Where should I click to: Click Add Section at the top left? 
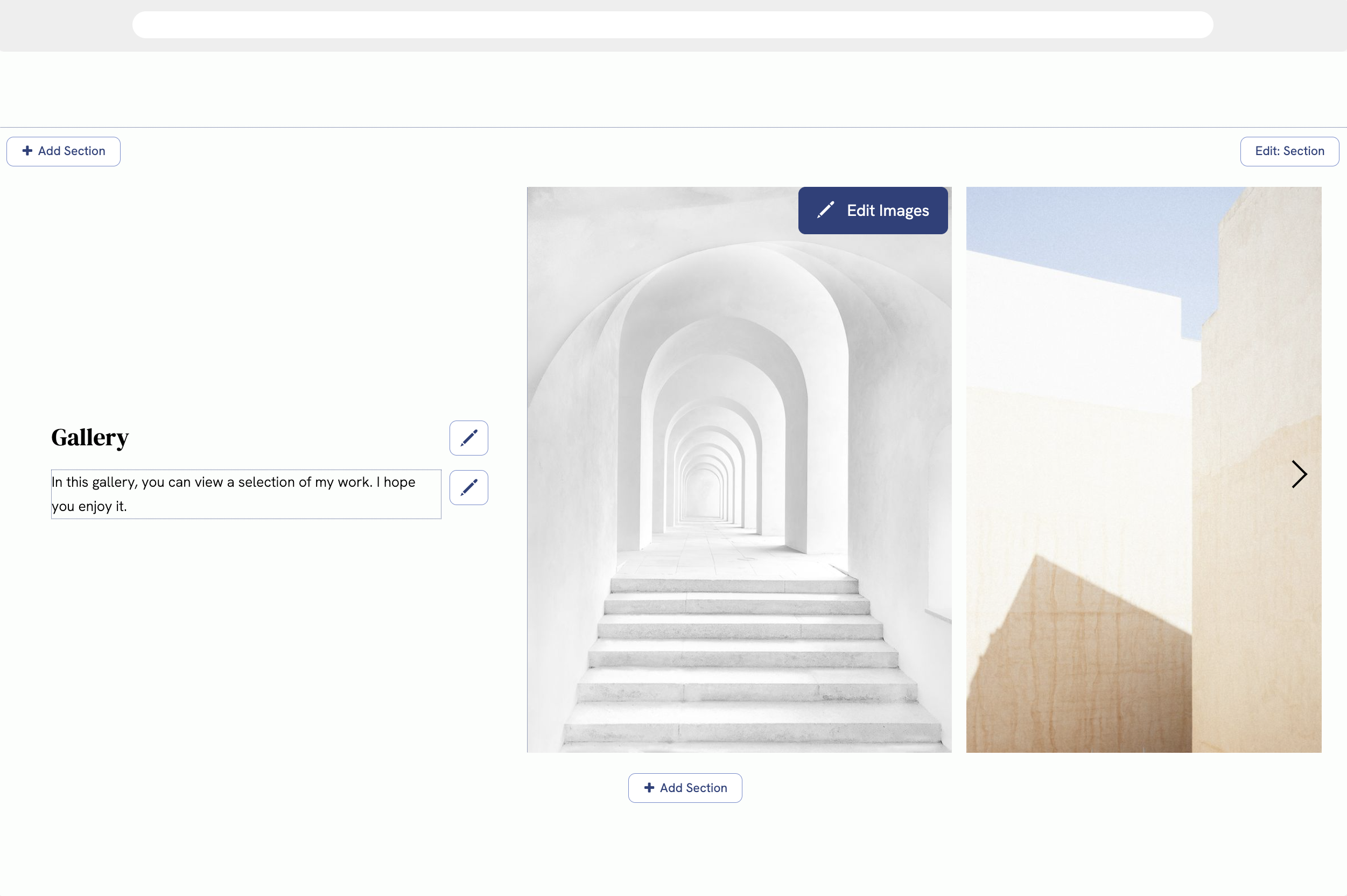click(63, 151)
